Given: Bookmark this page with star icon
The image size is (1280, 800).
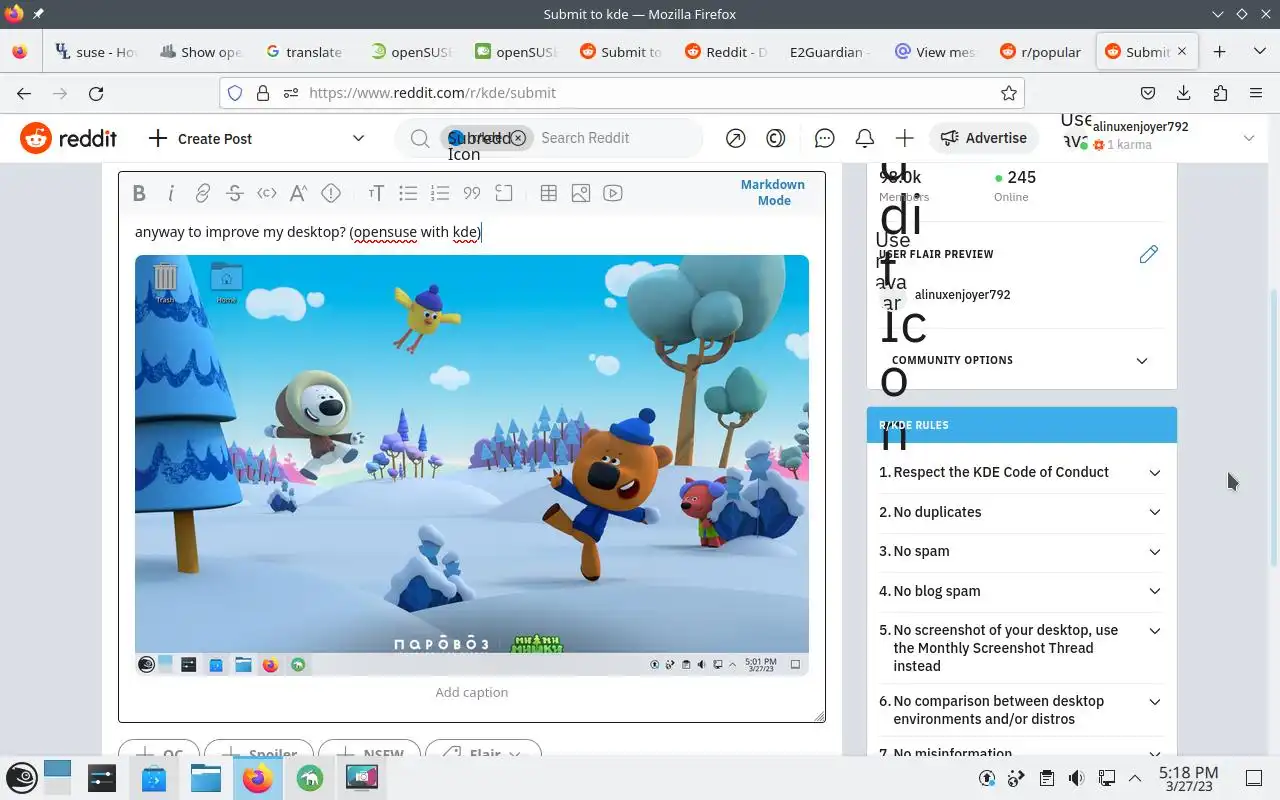Looking at the screenshot, I should [x=1009, y=93].
